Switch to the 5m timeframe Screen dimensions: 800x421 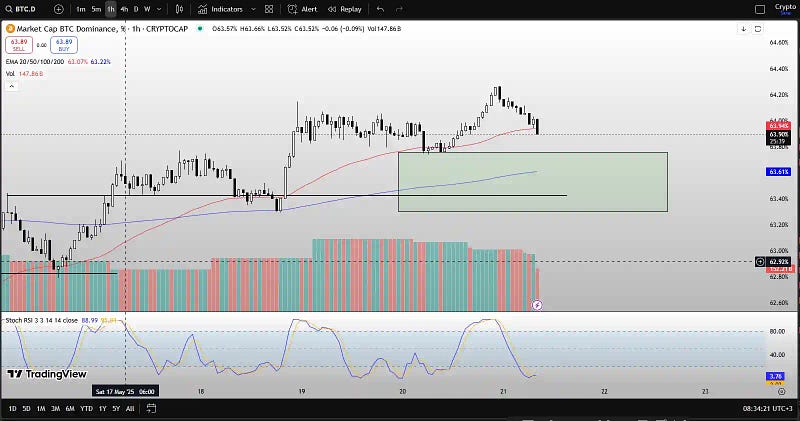(x=96, y=9)
